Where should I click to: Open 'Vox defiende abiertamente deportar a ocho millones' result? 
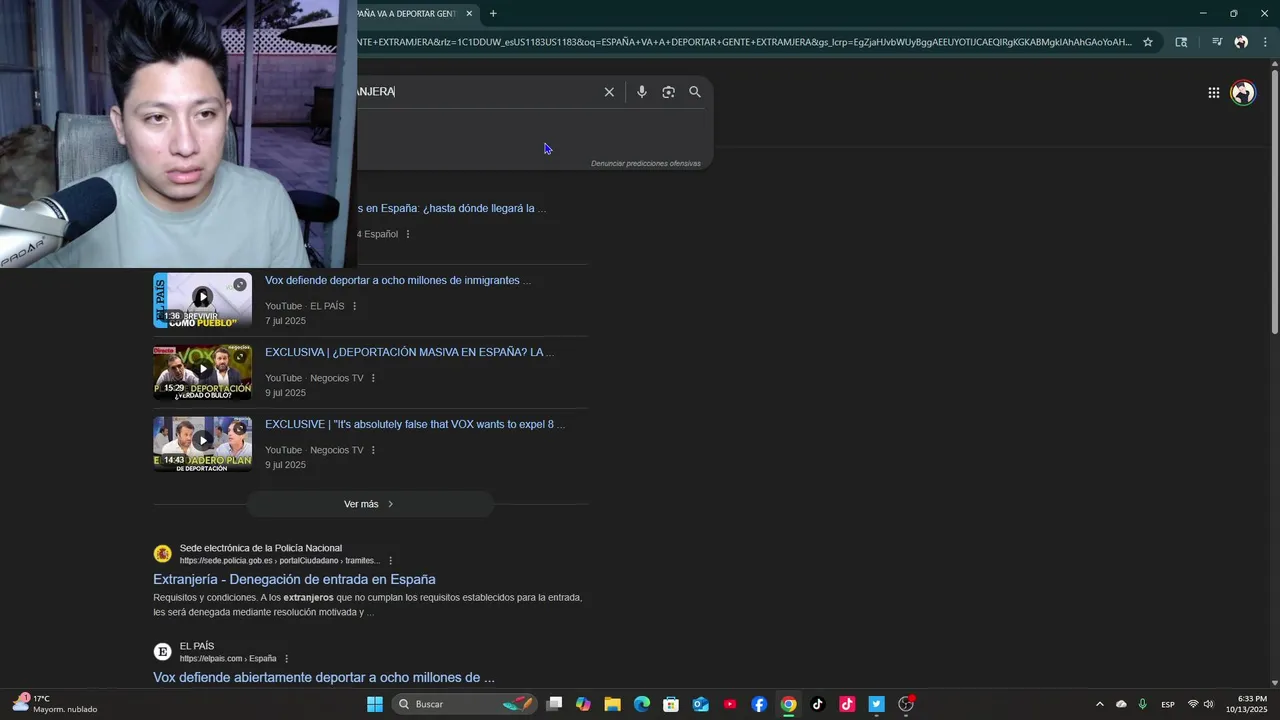(324, 677)
